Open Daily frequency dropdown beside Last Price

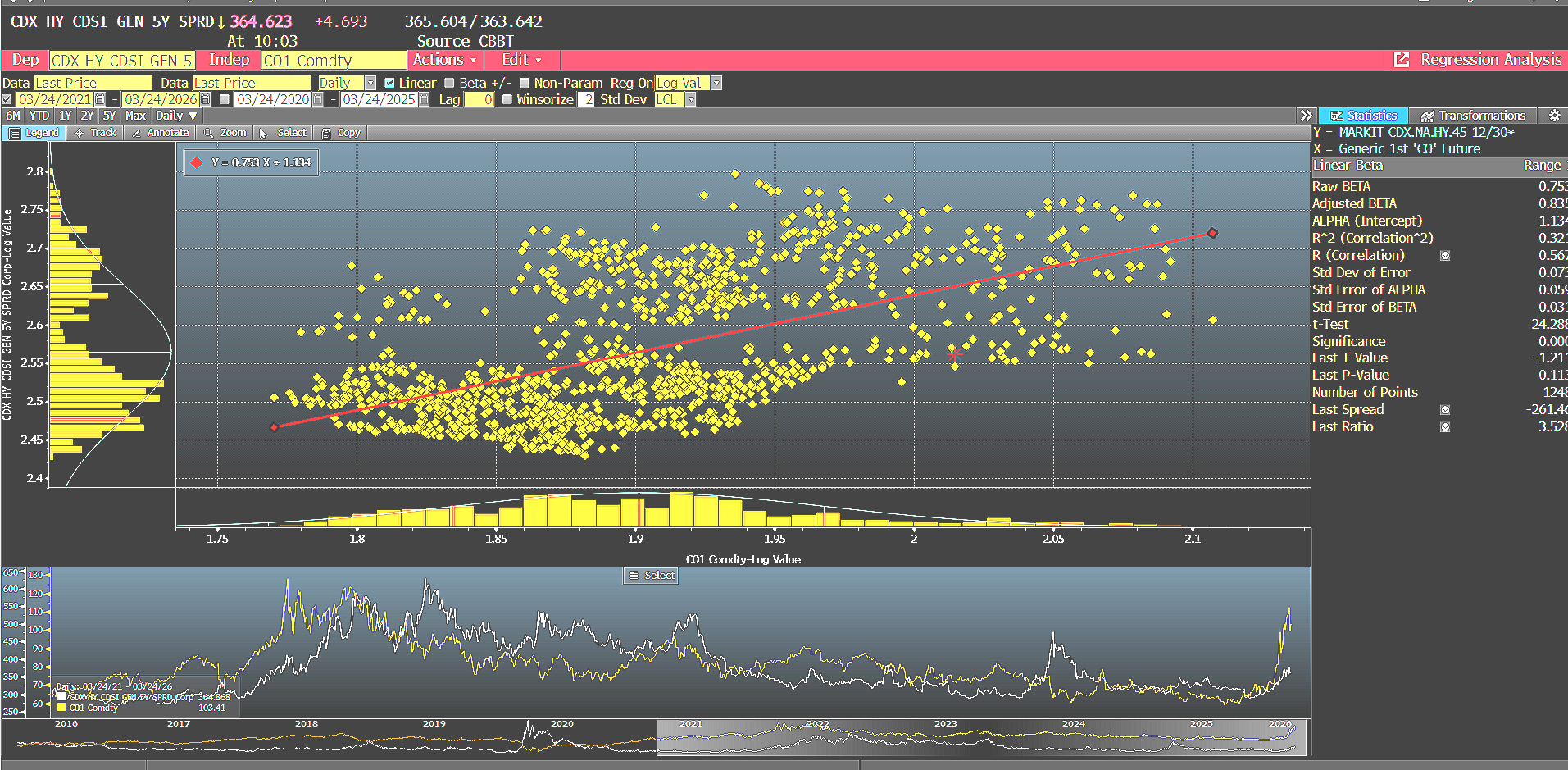click(x=370, y=83)
